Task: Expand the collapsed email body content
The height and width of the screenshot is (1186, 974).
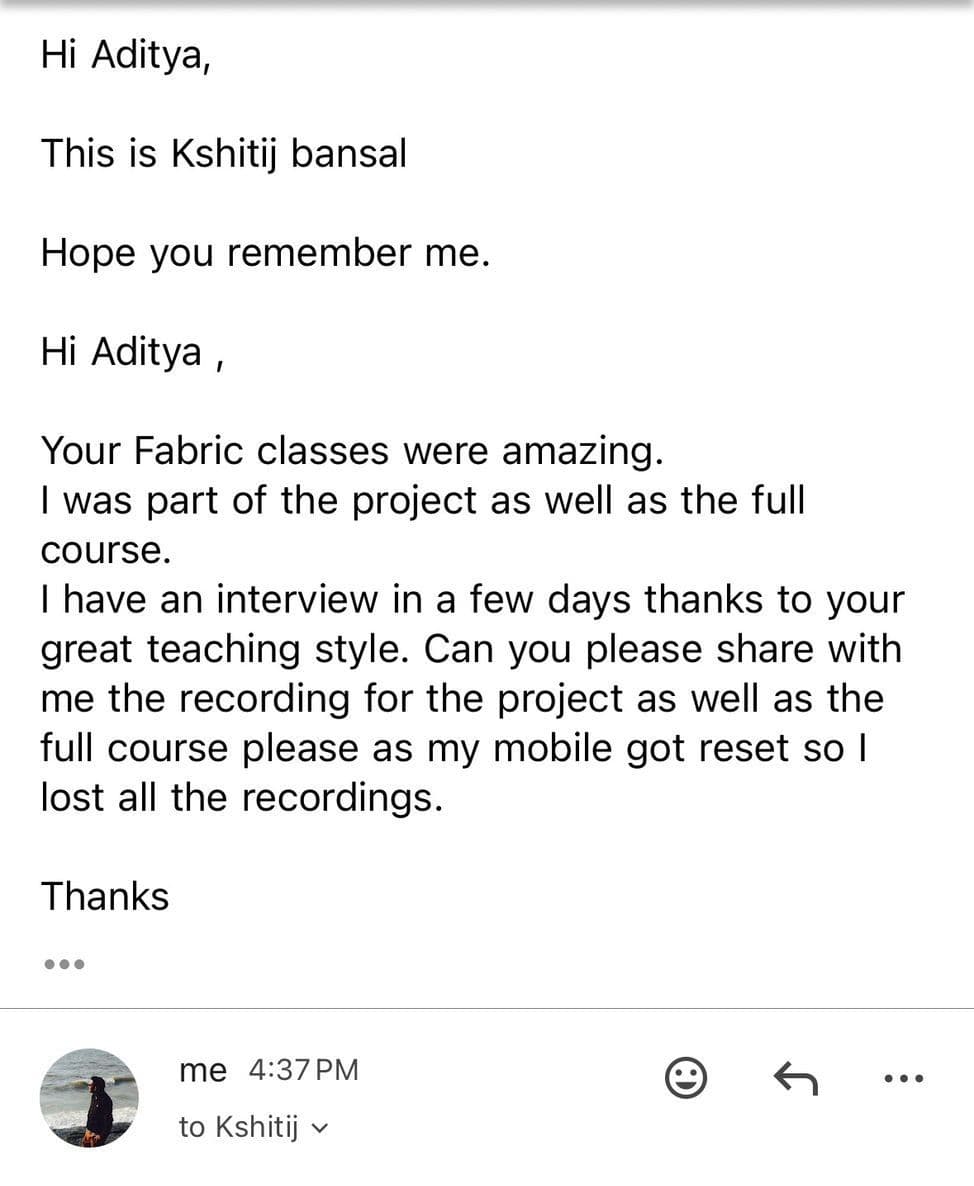Action: (x=63, y=963)
